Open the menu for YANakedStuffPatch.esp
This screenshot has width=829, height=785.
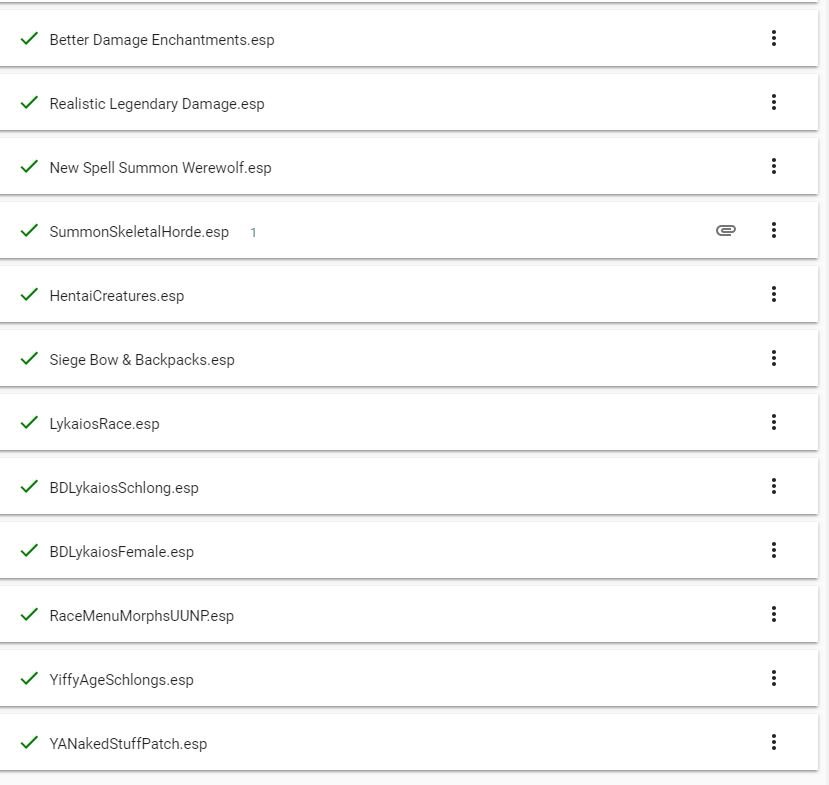[x=773, y=742]
